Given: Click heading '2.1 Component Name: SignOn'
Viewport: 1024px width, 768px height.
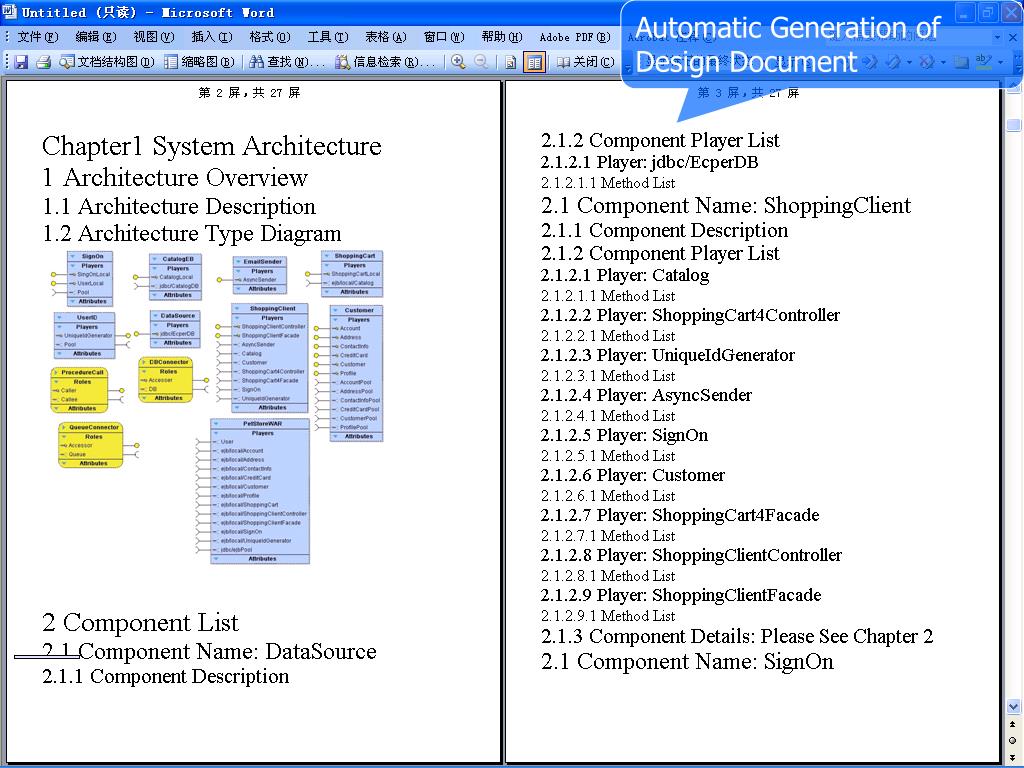Looking at the screenshot, I should pyautogui.click(x=687, y=662).
